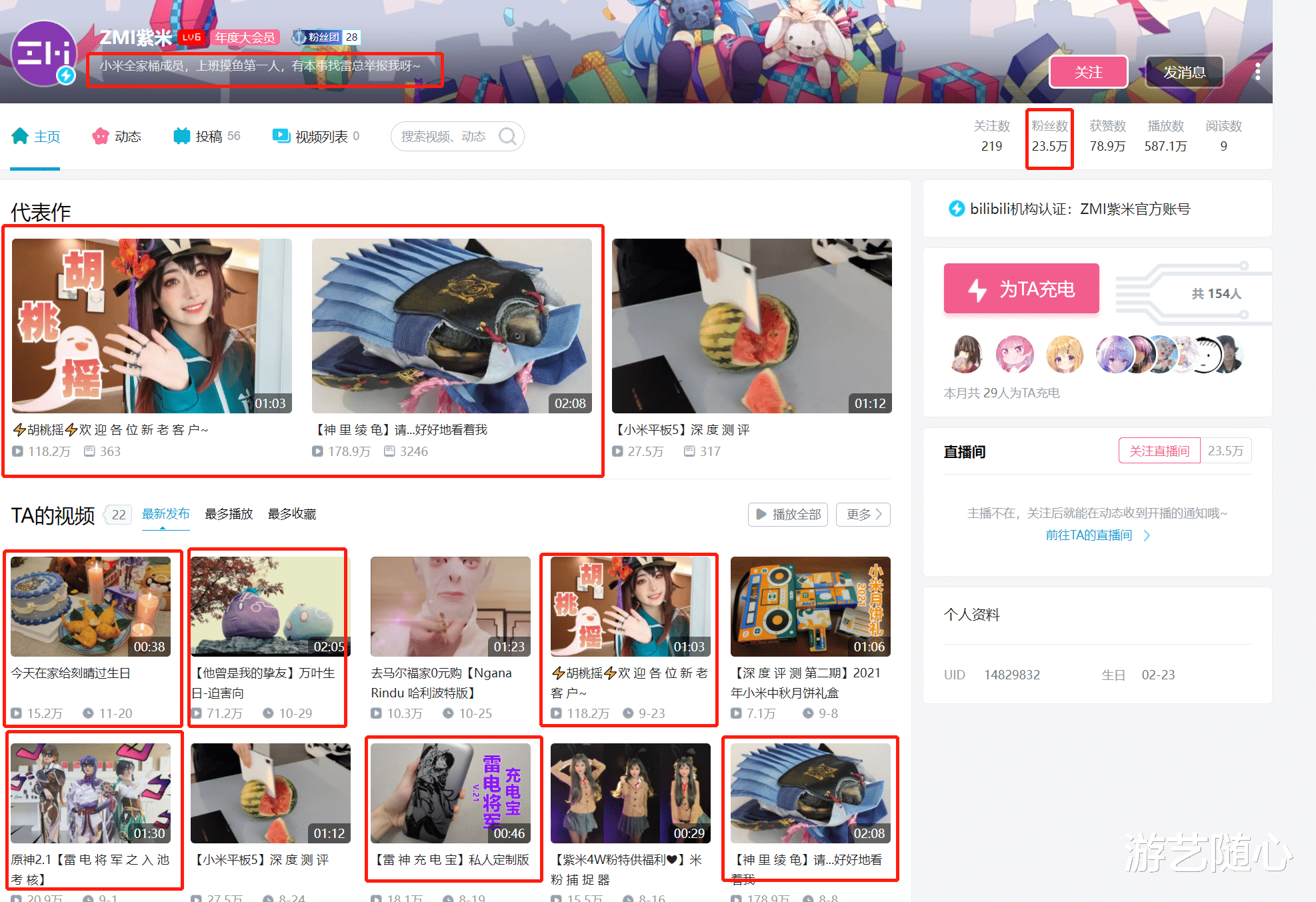Click the first brown-haired supporter avatar
The width and height of the screenshot is (1316, 902).
pos(966,354)
